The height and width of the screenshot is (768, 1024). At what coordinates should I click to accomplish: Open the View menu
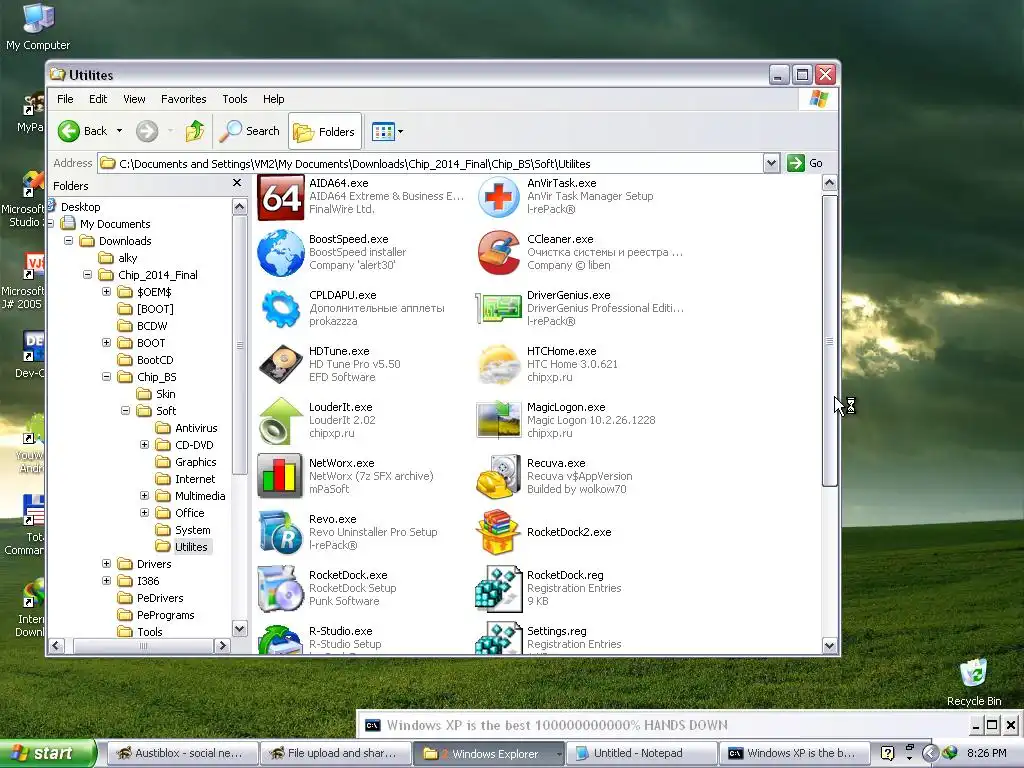pyautogui.click(x=135, y=99)
